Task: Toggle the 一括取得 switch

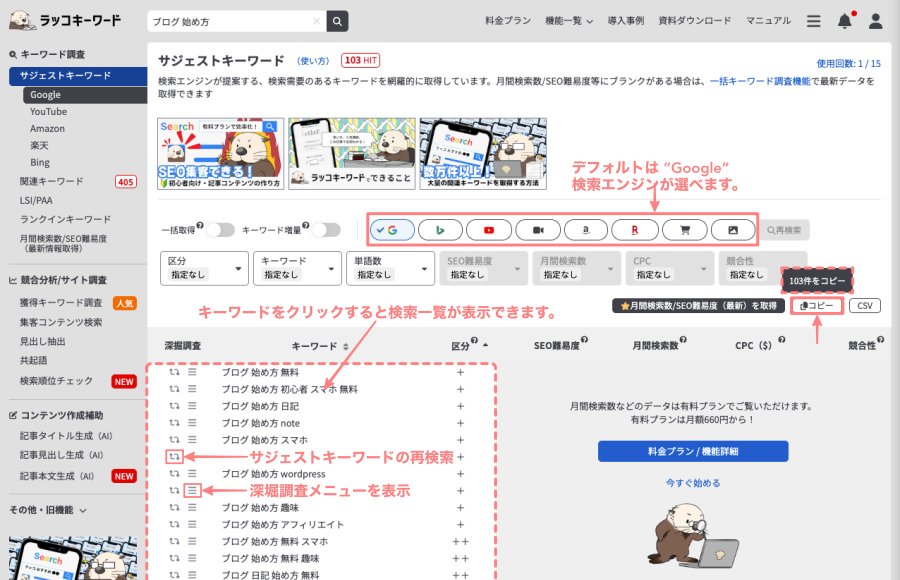Action: 220,230
